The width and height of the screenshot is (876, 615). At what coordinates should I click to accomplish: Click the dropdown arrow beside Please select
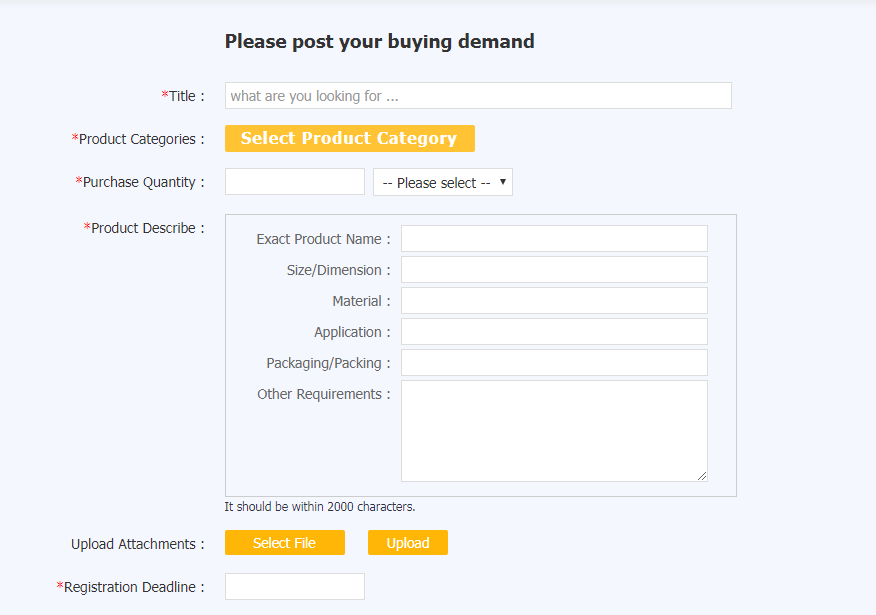[503, 182]
